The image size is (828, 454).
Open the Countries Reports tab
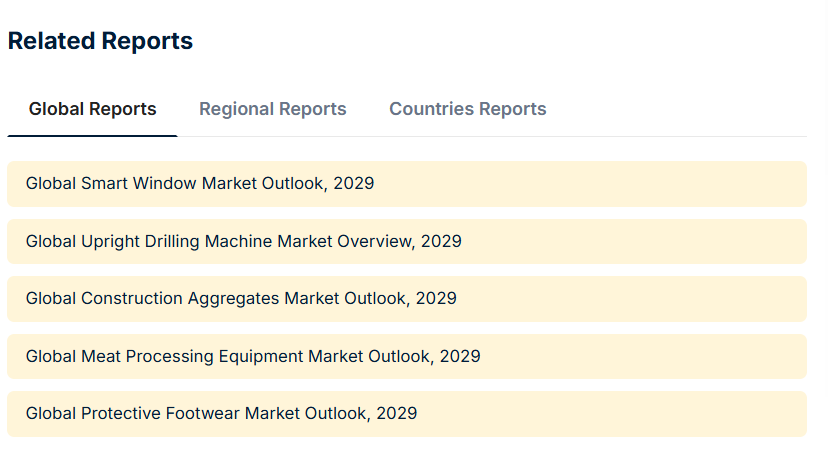467,109
